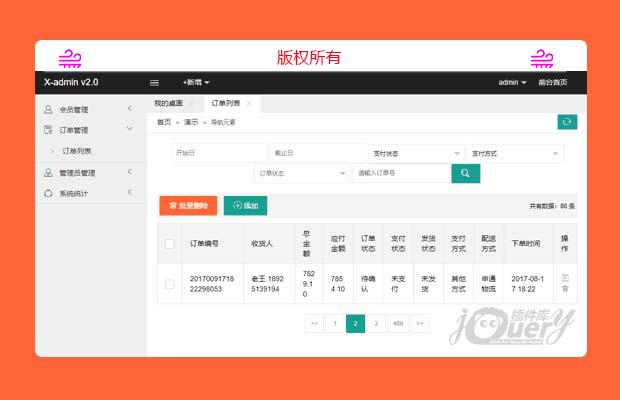Screen dimensions: 620x400
Task: Expand 系统统计 using its chevron arrow
Action: 130,192
